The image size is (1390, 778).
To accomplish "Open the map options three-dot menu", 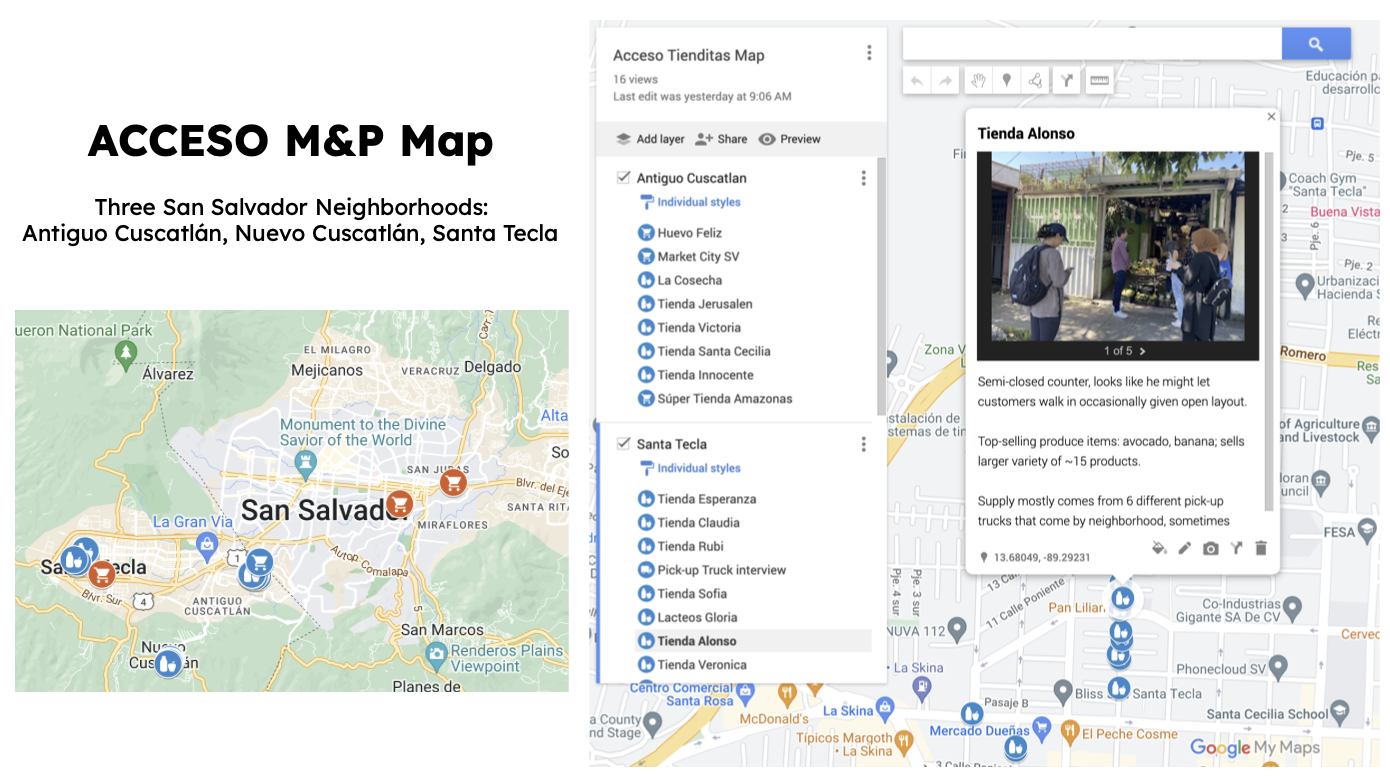I will coord(869,53).
